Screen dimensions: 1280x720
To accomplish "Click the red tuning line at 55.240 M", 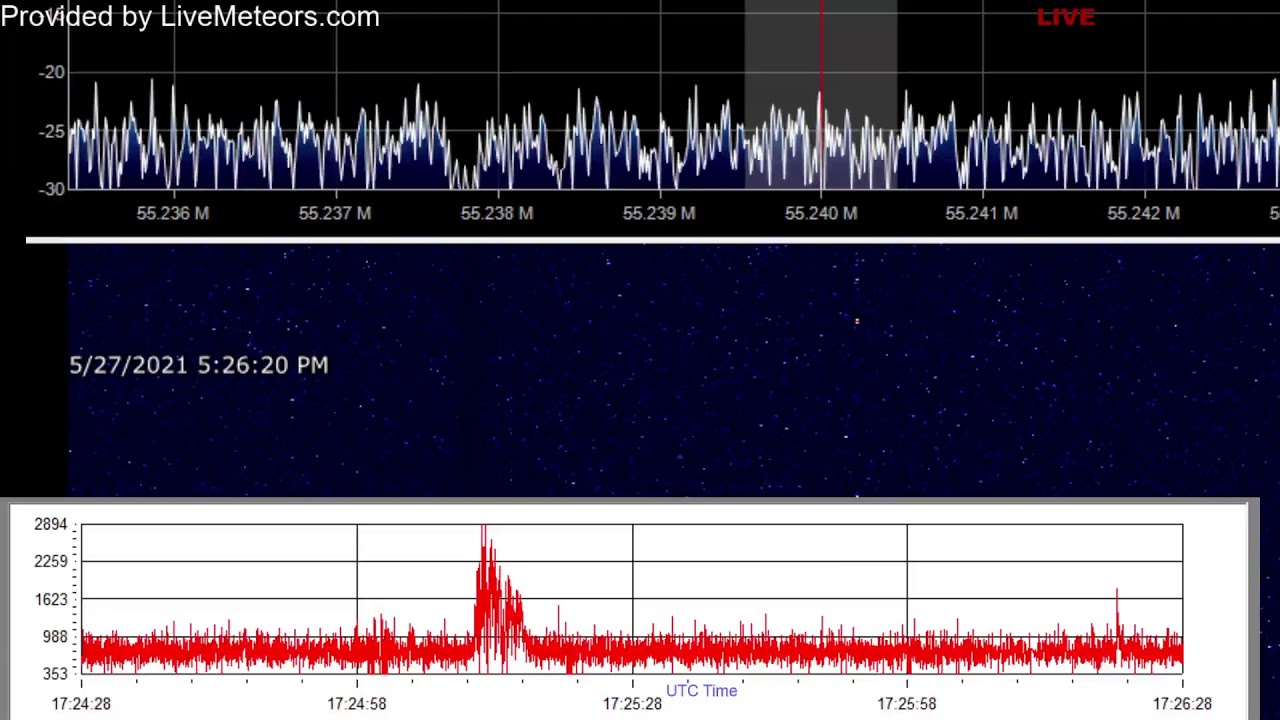I will 821,95.
